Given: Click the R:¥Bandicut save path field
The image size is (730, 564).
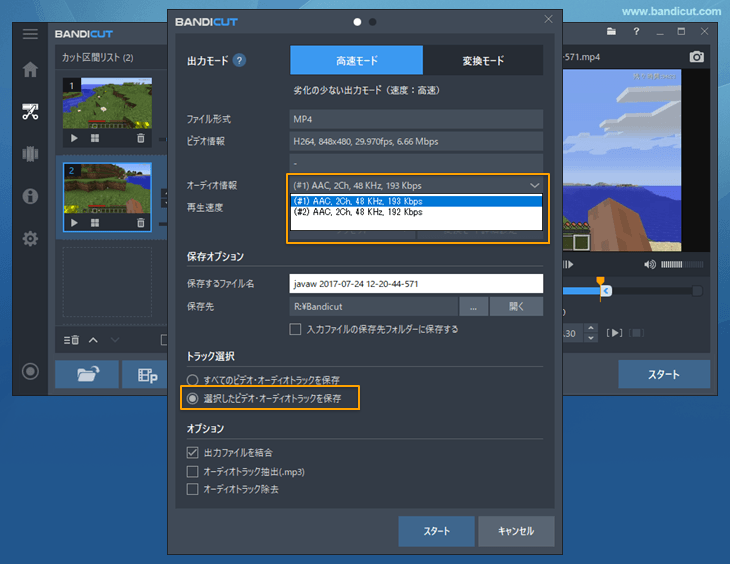Looking at the screenshot, I should [373, 306].
